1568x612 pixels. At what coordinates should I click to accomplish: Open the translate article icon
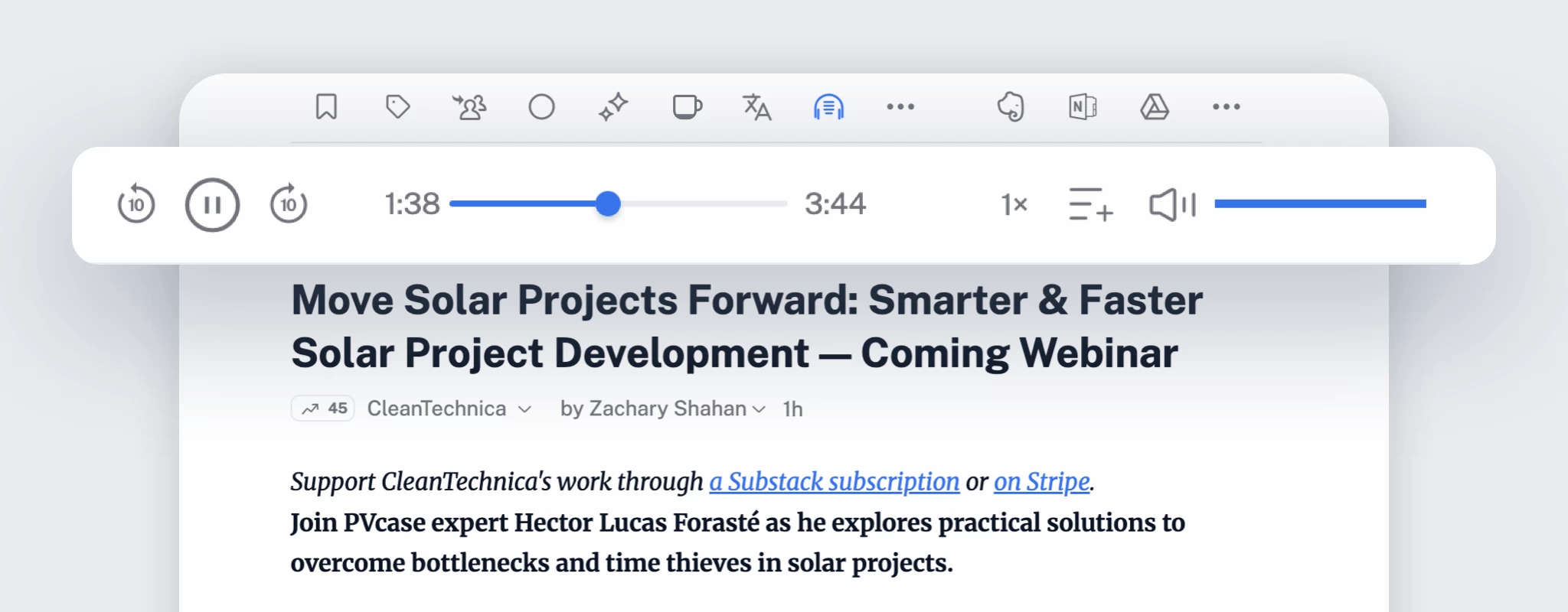tap(756, 107)
